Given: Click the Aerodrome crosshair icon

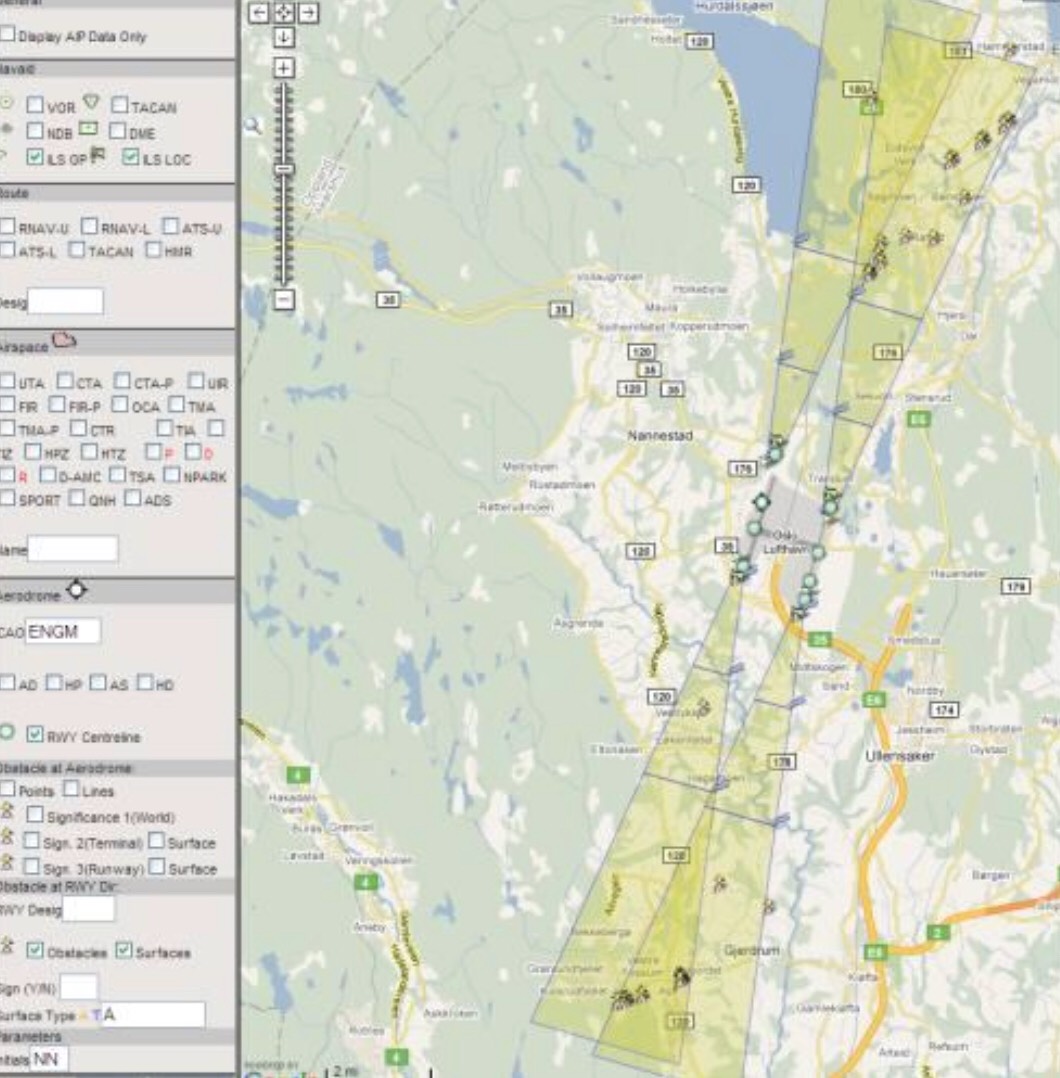Looking at the screenshot, I should click(x=76, y=590).
